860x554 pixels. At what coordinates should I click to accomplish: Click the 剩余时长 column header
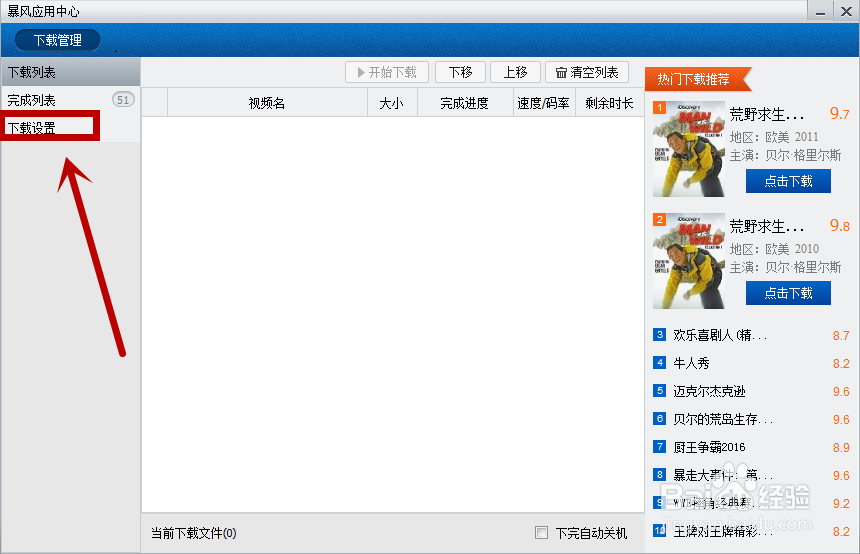pos(609,103)
